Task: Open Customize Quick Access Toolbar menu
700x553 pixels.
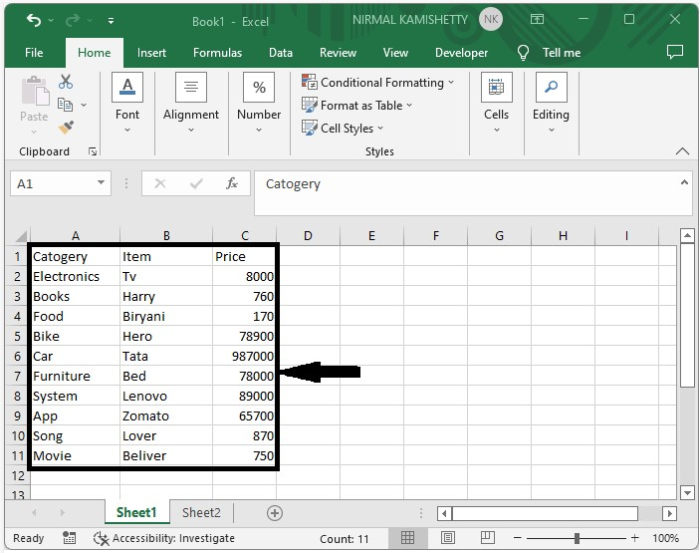Action: point(111,21)
